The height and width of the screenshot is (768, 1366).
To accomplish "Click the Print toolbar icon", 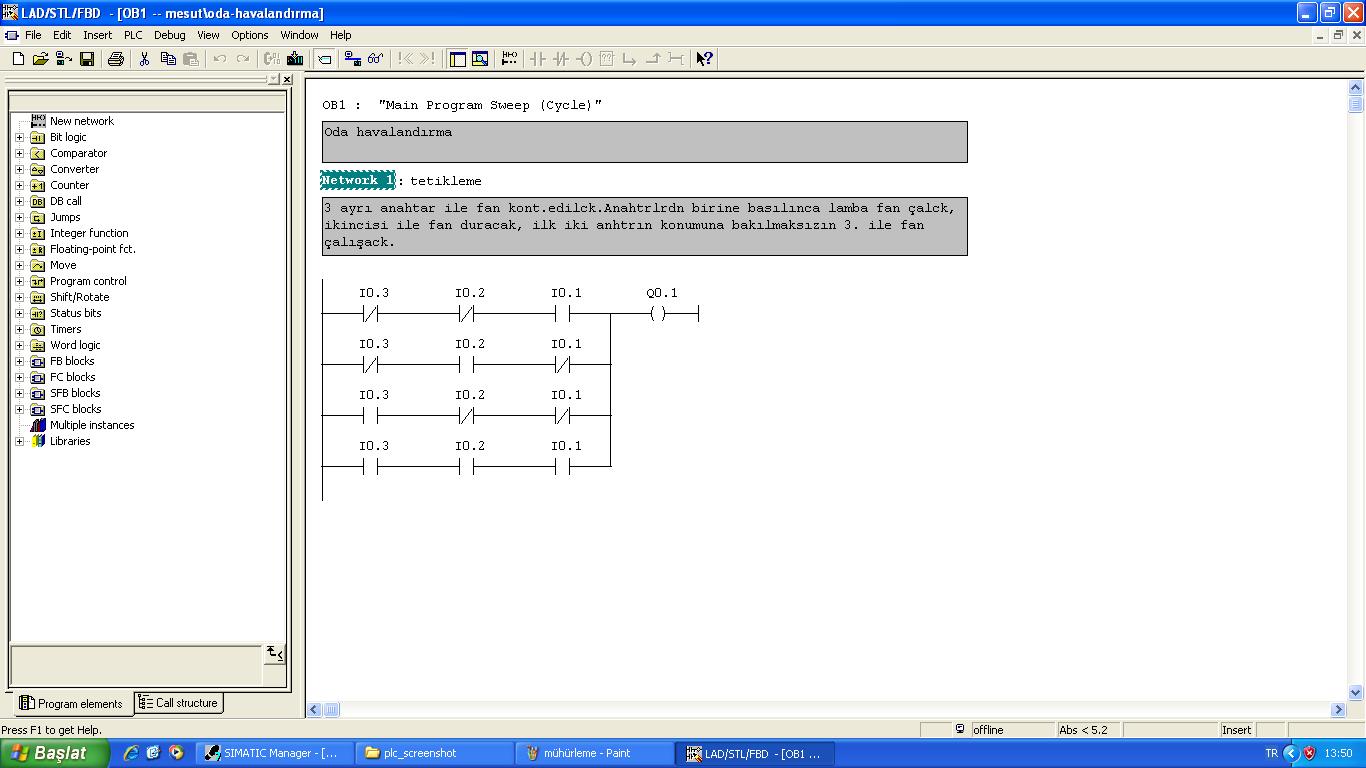I will click(115, 59).
